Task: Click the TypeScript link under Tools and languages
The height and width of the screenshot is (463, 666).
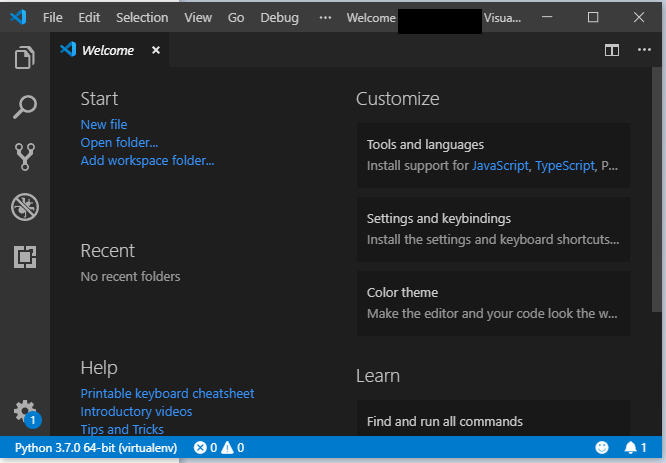Action: 564,165
